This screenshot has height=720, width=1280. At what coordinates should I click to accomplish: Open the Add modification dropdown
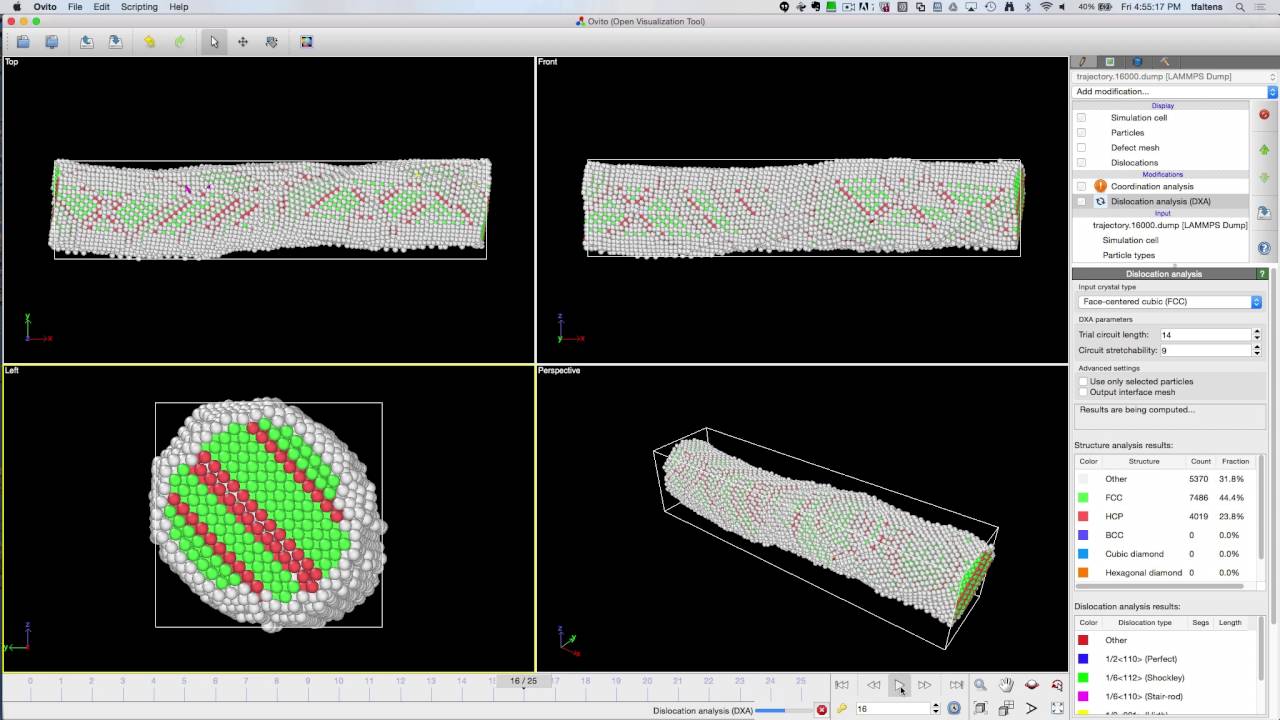1176,91
